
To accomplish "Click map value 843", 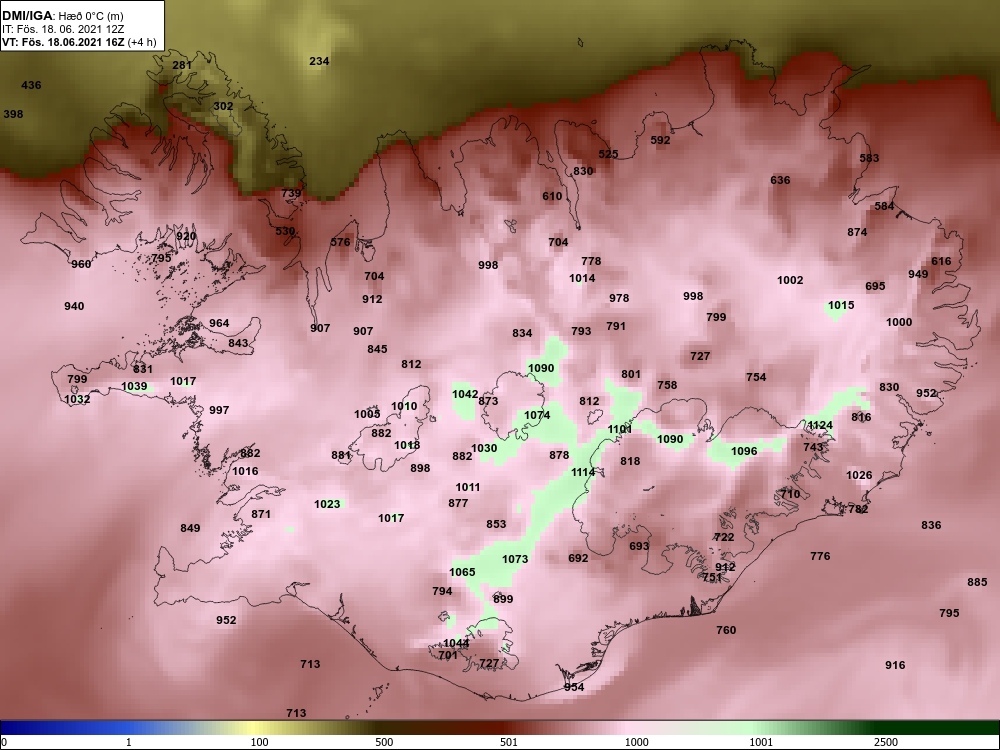I will click(238, 343).
